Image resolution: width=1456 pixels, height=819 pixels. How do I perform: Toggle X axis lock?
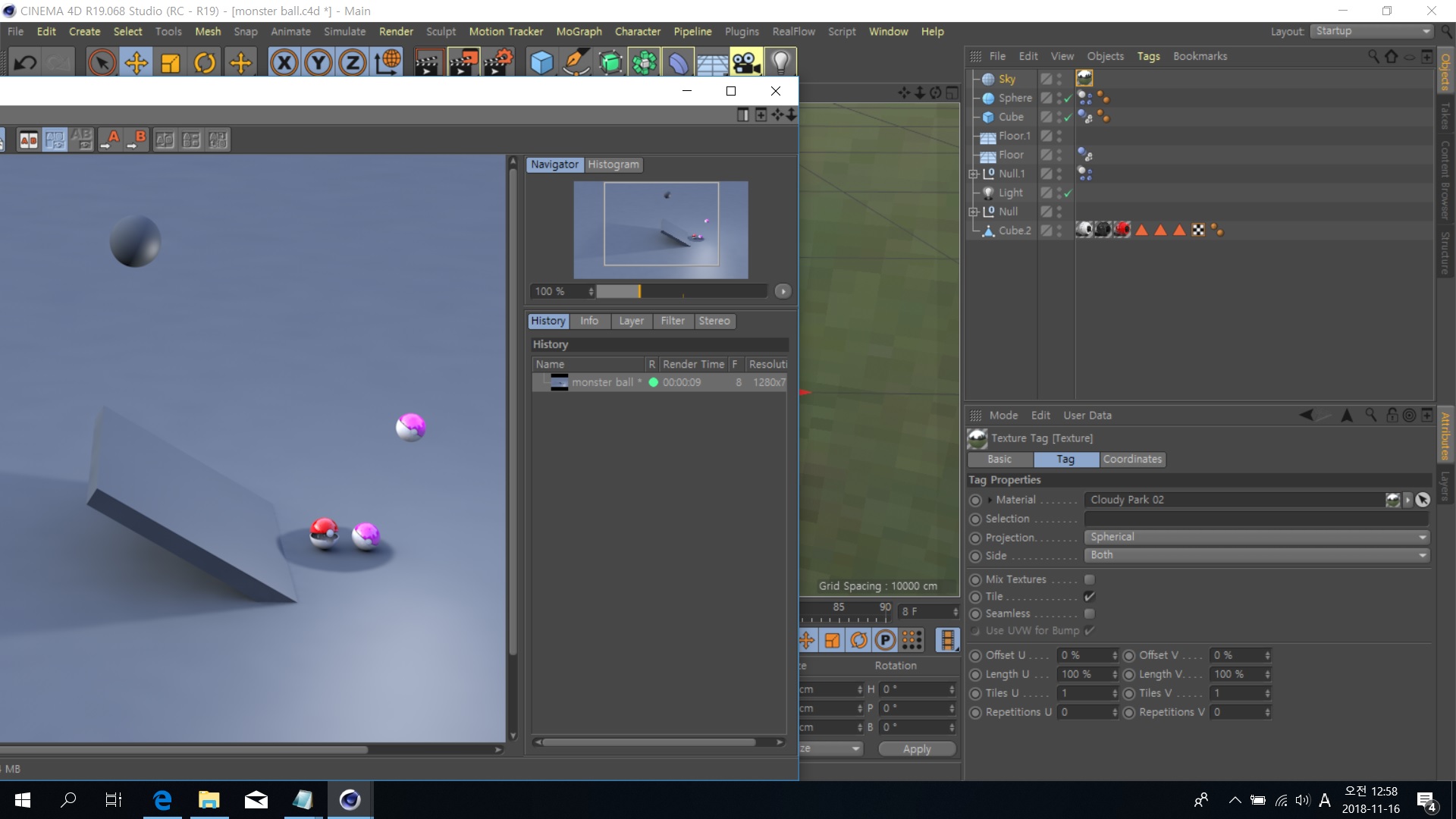point(284,63)
